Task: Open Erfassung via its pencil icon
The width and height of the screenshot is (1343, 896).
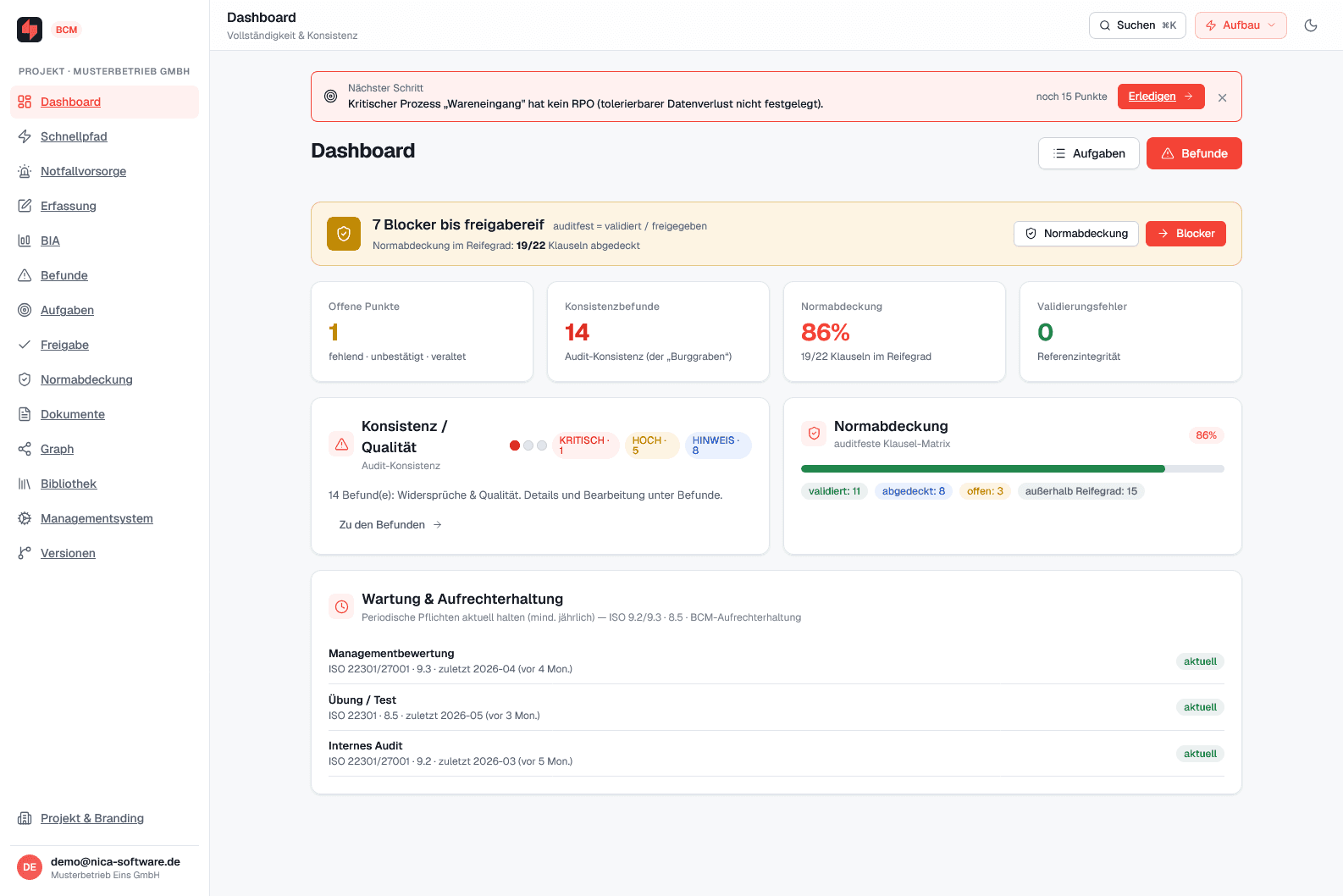Action: [25, 206]
